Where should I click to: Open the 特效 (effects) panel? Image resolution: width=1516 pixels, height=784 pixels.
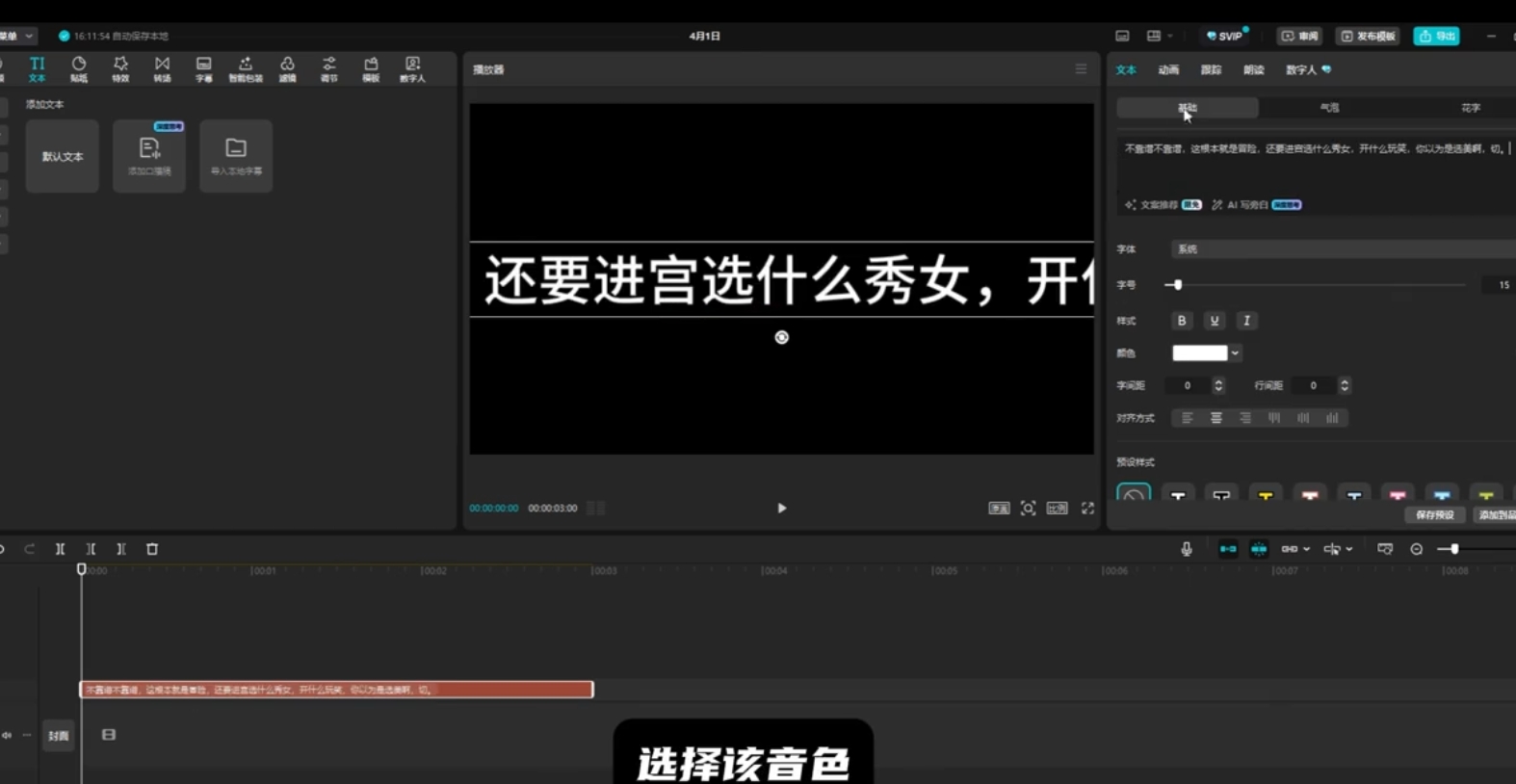click(120, 68)
